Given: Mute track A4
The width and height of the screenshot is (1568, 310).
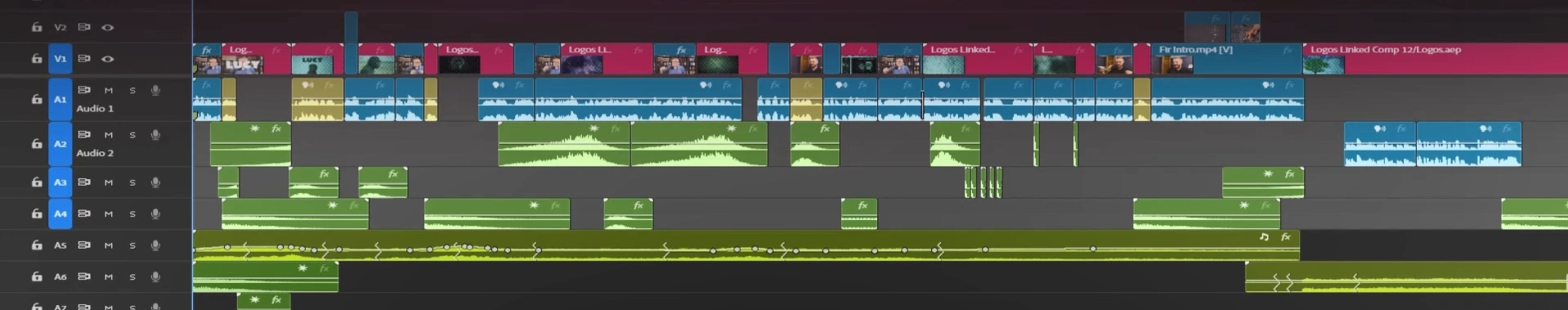Looking at the screenshot, I should pos(108,214).
